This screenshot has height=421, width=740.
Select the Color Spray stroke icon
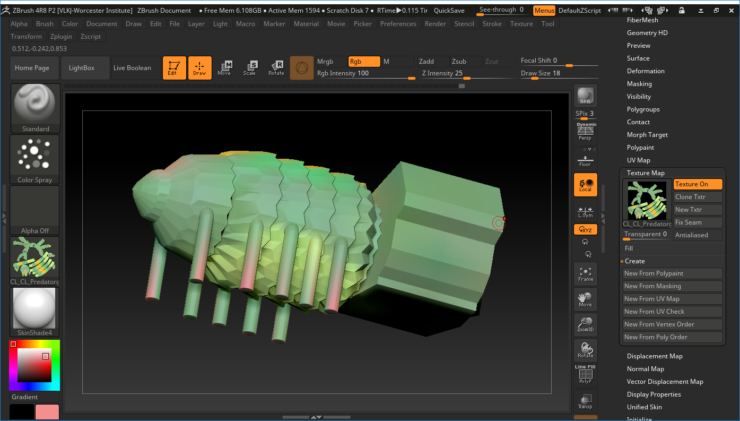click(35, 156)
